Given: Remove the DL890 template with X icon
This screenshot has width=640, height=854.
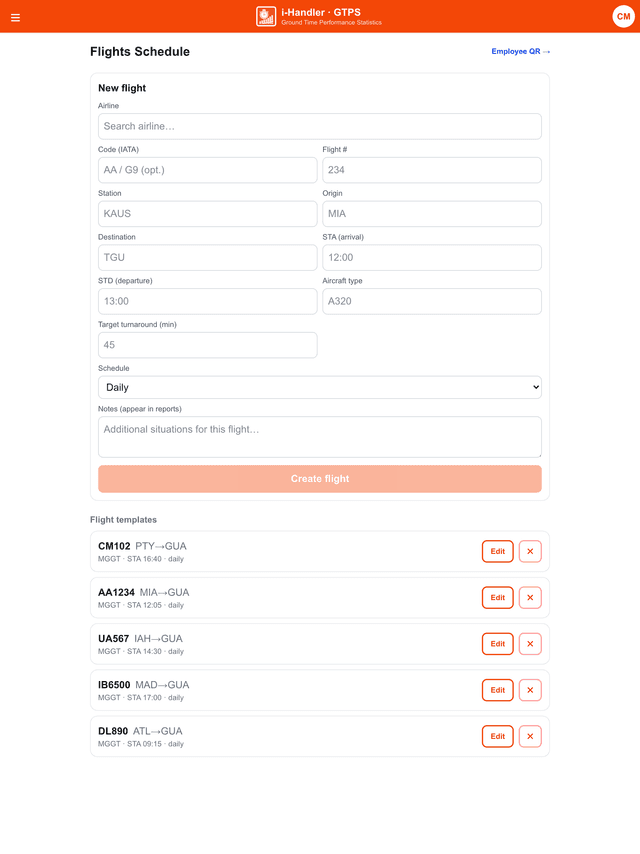Looking at the screenshot, I should [530, 736].
